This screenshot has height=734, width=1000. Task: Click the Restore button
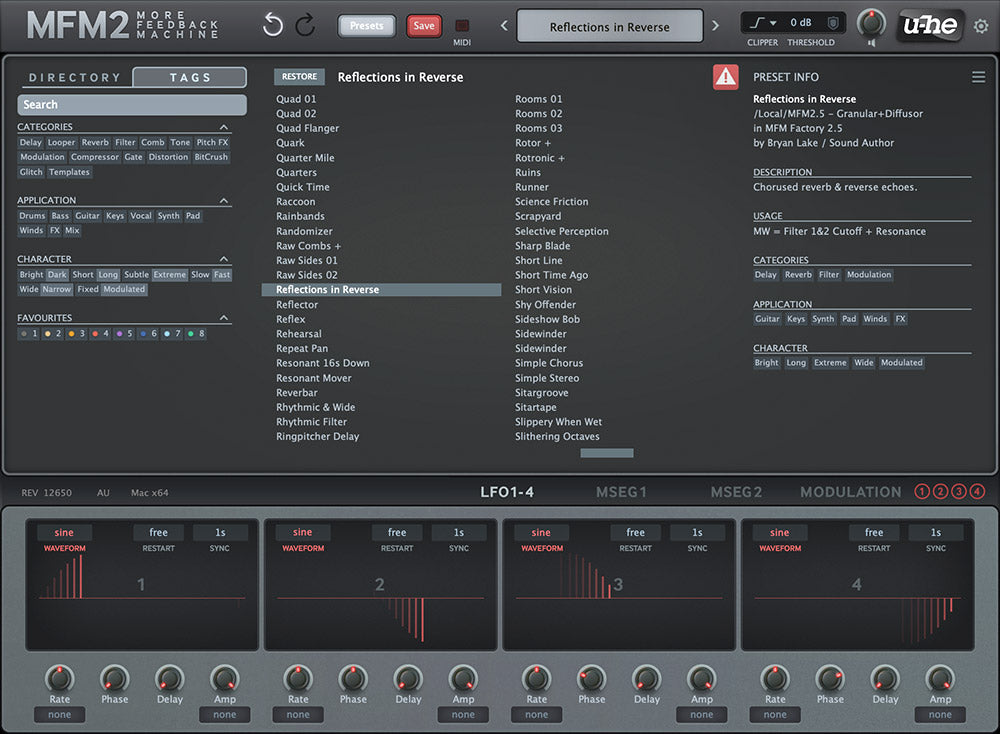coord(299,77)
